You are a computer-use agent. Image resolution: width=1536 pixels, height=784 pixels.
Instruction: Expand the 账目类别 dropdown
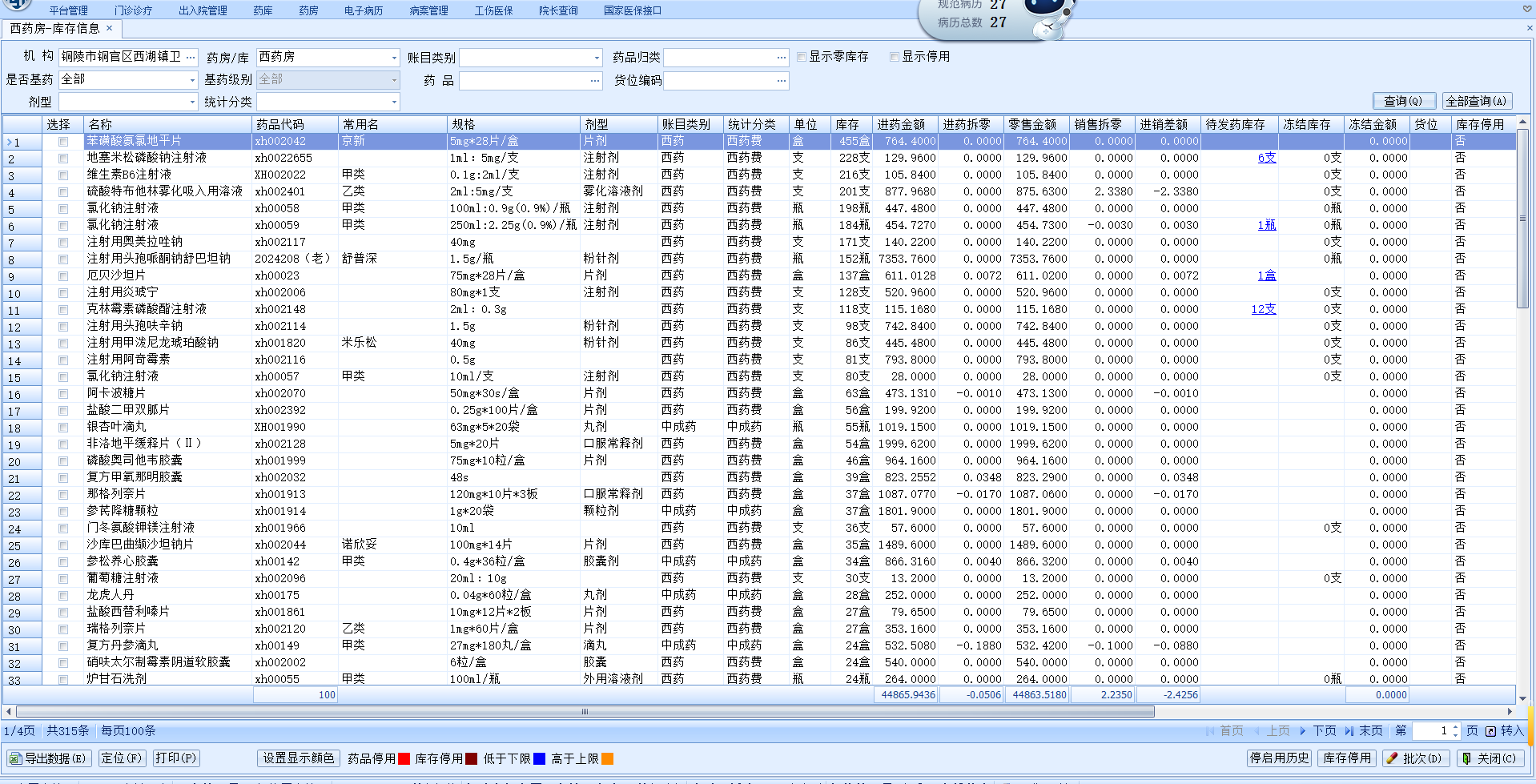click(x=597, y=58)
